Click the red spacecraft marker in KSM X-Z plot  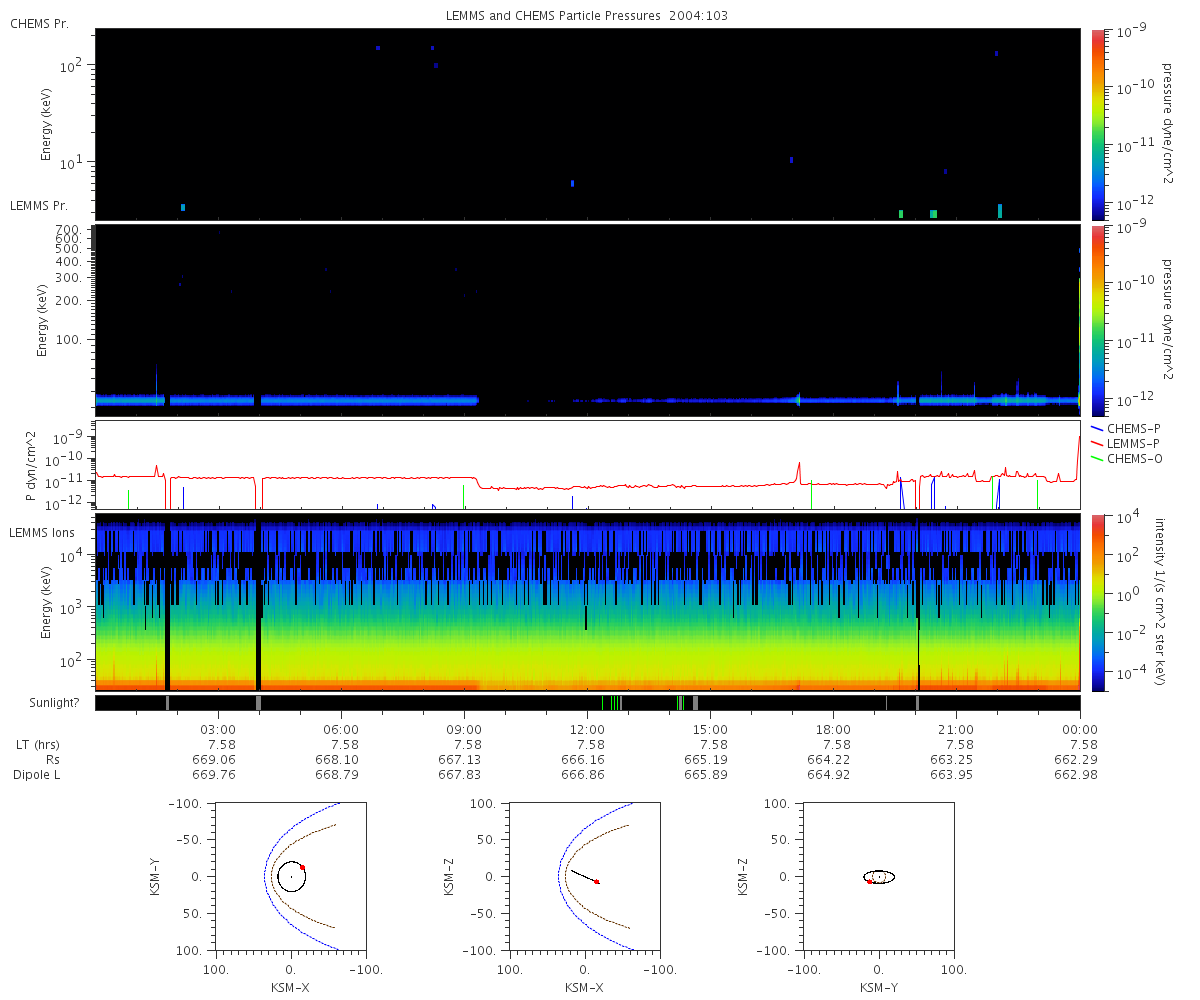597,882
